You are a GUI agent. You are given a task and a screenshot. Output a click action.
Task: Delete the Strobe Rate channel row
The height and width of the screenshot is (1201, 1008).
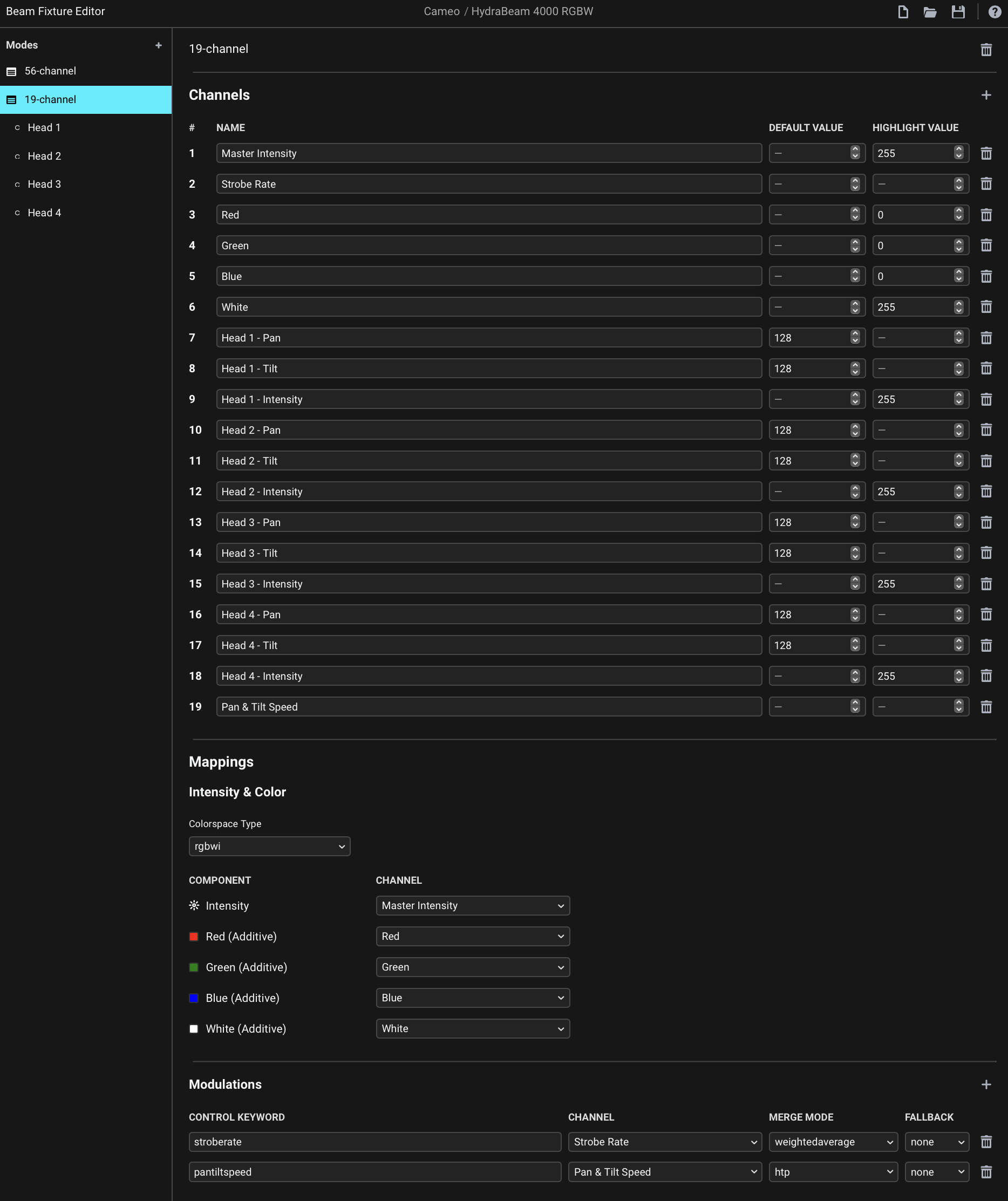tap(986, 184)
